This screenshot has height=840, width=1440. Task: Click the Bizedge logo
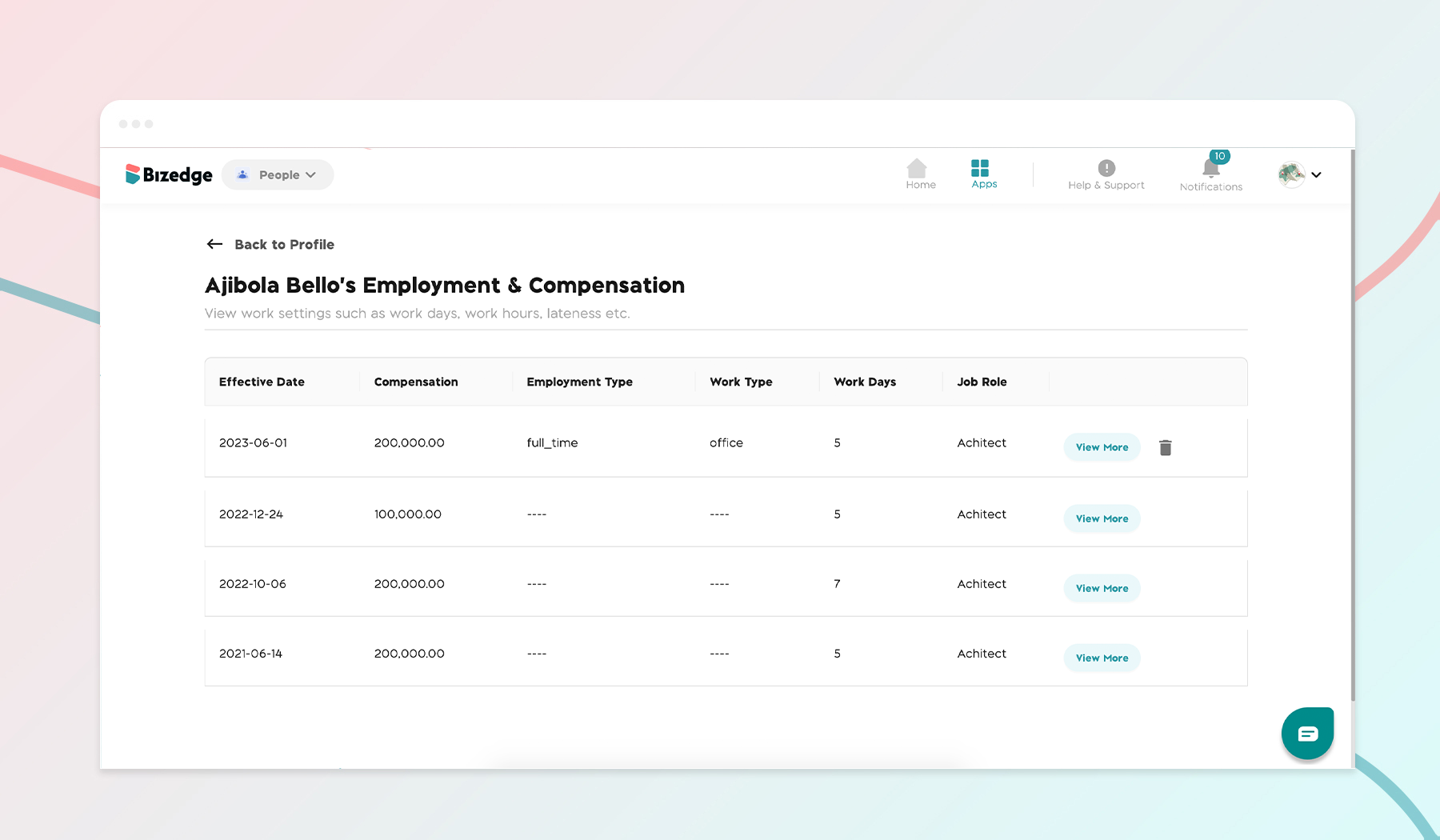[x=169, y=174]
